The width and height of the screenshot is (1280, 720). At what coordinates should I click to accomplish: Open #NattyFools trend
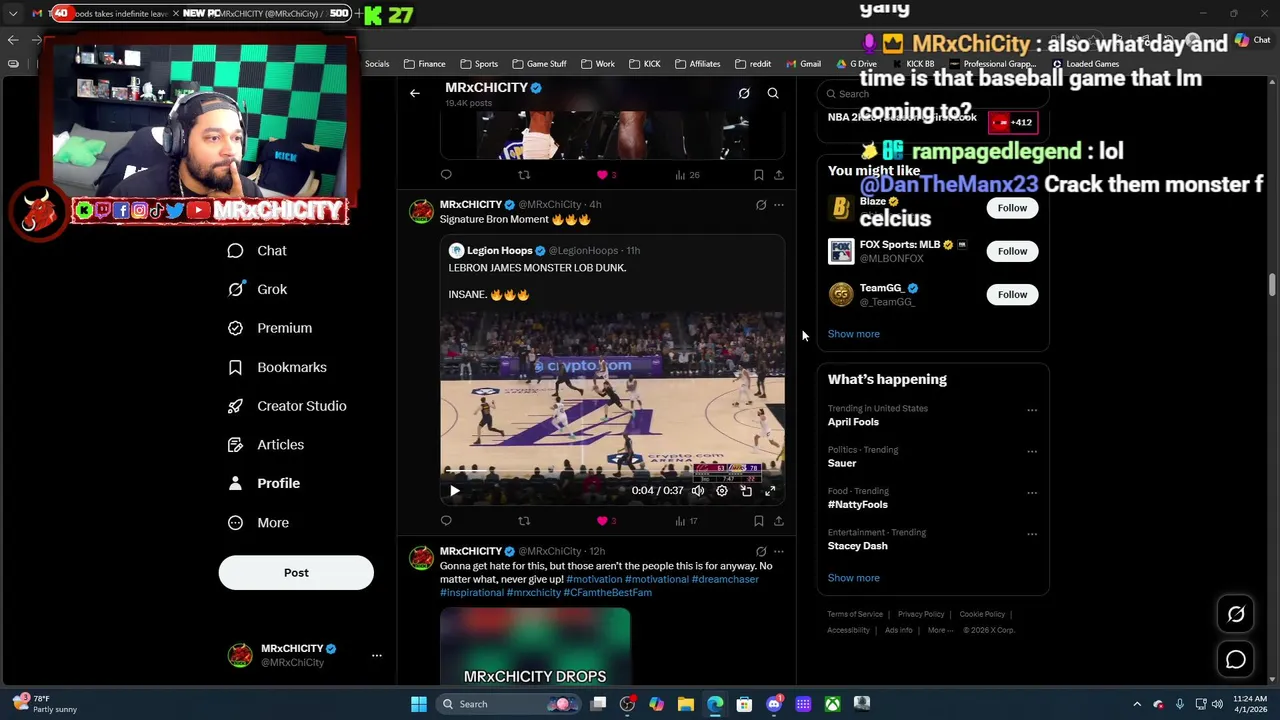[x=857, y=505]
